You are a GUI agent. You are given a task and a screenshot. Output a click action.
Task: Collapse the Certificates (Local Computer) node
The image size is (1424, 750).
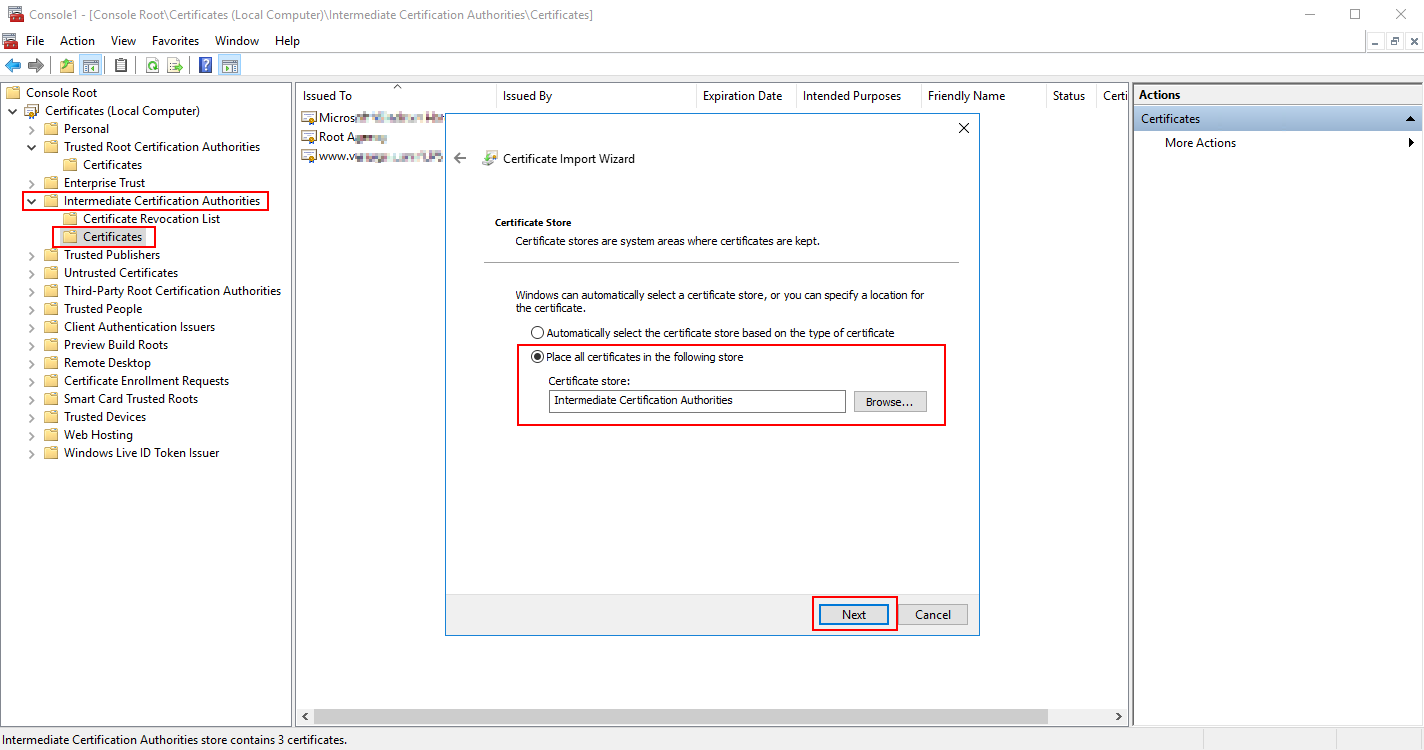(12, 110)
